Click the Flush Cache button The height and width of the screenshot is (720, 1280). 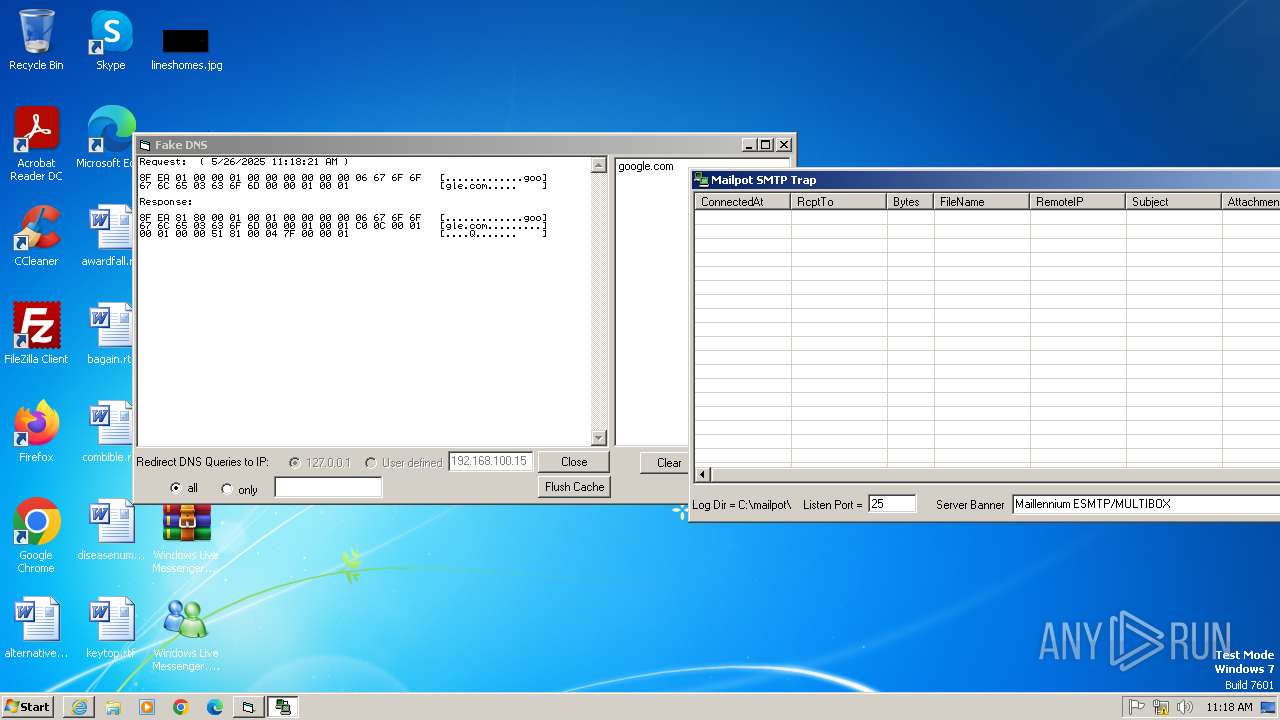tap(574, 487)
